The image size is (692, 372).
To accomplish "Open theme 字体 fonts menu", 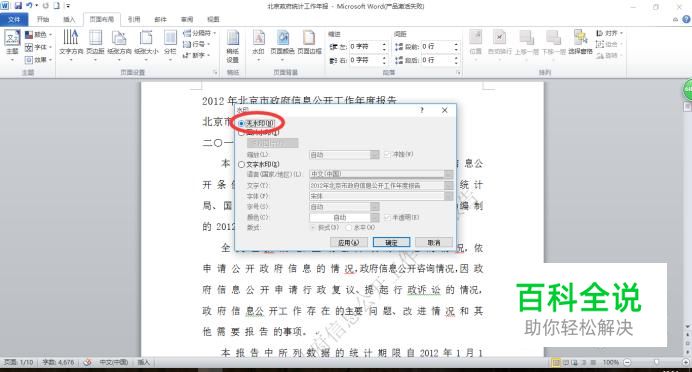I will coord(38,47).
